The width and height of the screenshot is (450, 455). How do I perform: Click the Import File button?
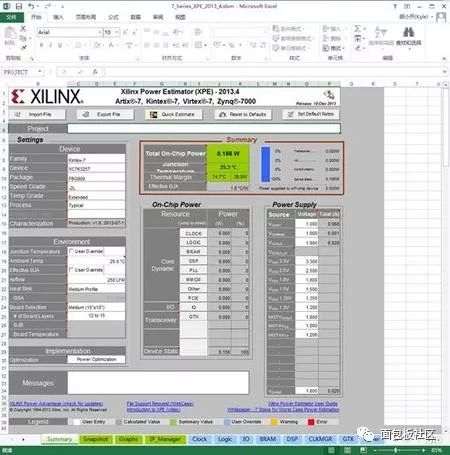pos(37,114)
